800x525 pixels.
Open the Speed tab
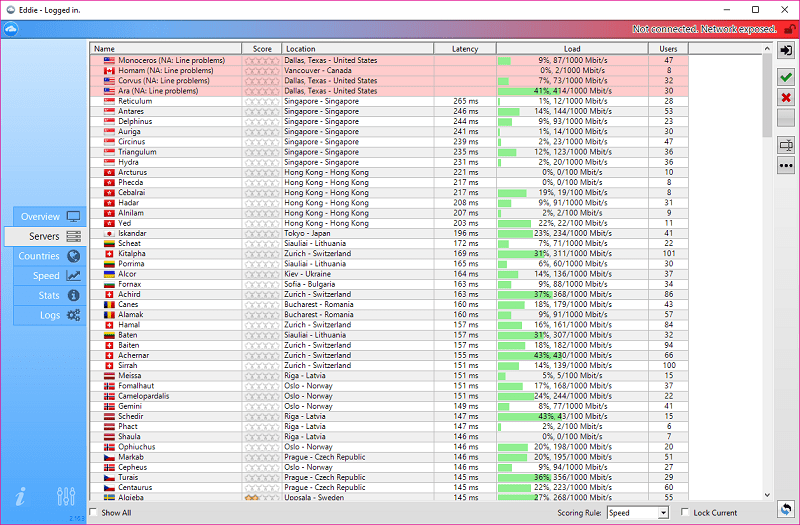pos(49,276)
